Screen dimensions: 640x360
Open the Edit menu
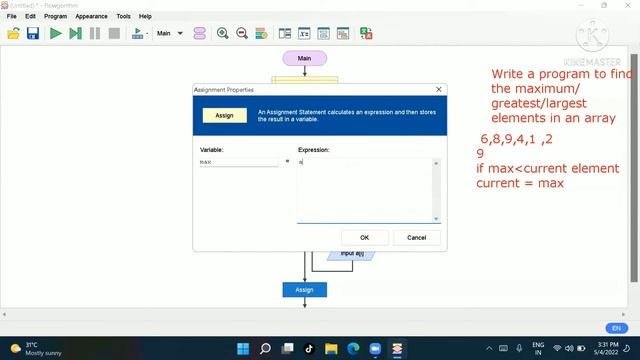click(30, 16)
